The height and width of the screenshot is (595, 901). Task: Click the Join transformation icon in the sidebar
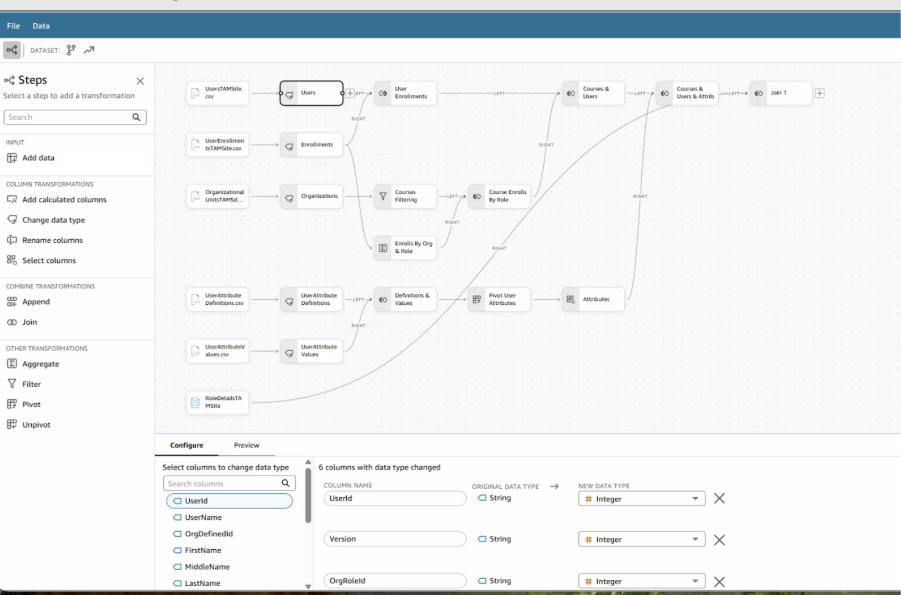click(x=11, y=322)
